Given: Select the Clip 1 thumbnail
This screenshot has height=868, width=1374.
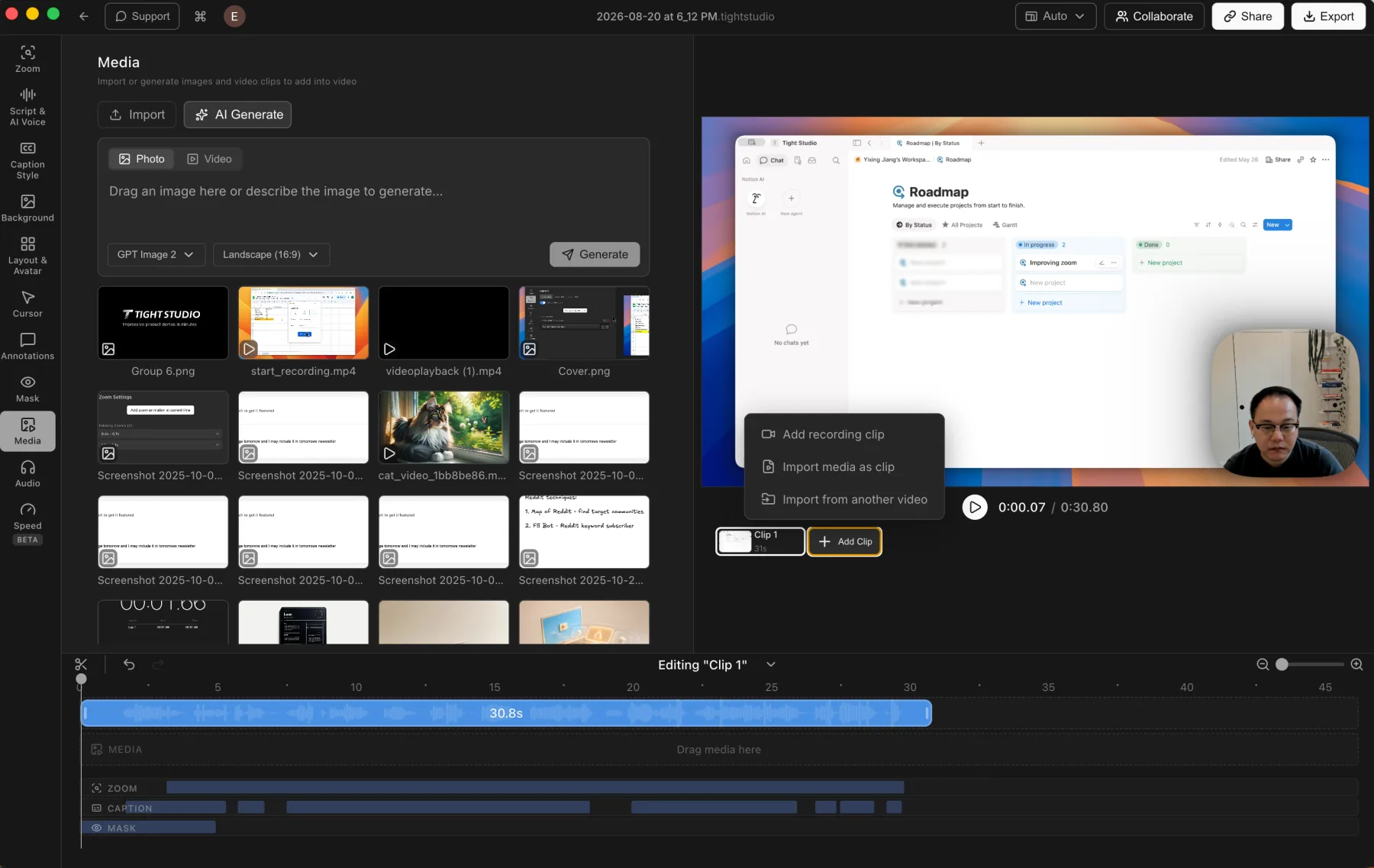Looking at the screenshot, I should point(760,541).
